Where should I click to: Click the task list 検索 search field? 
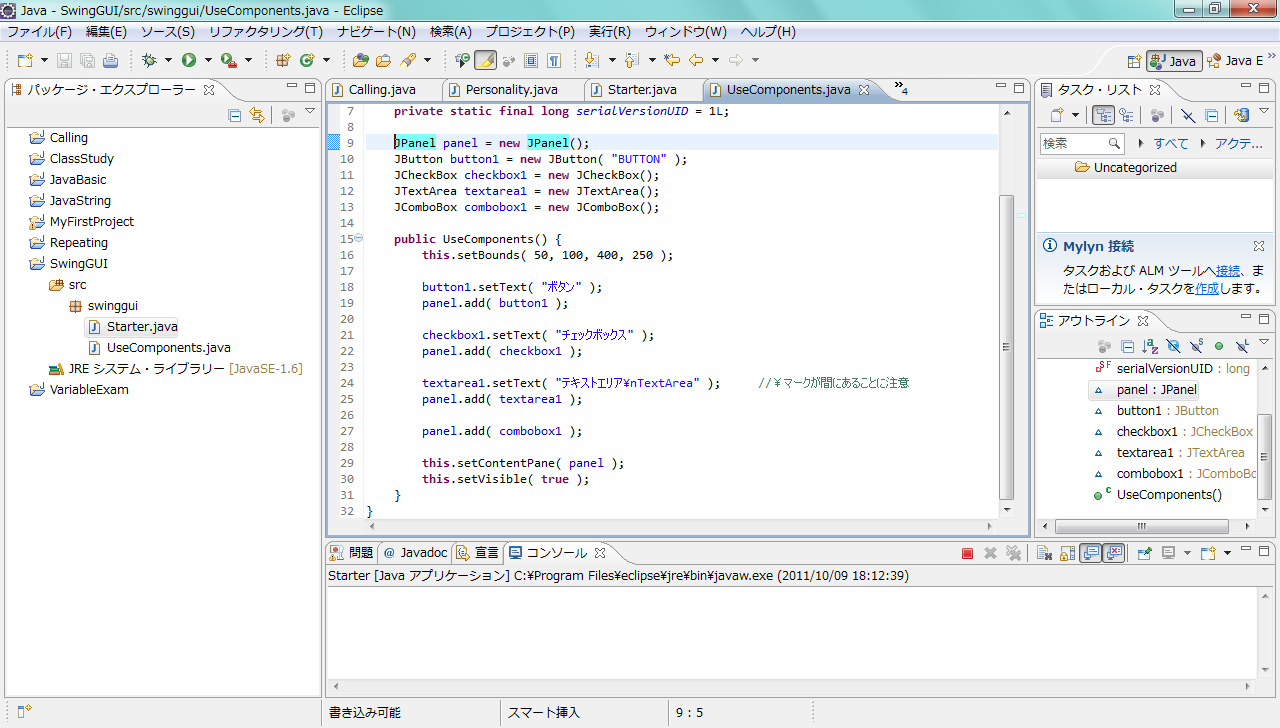(x=1074, y=143)
